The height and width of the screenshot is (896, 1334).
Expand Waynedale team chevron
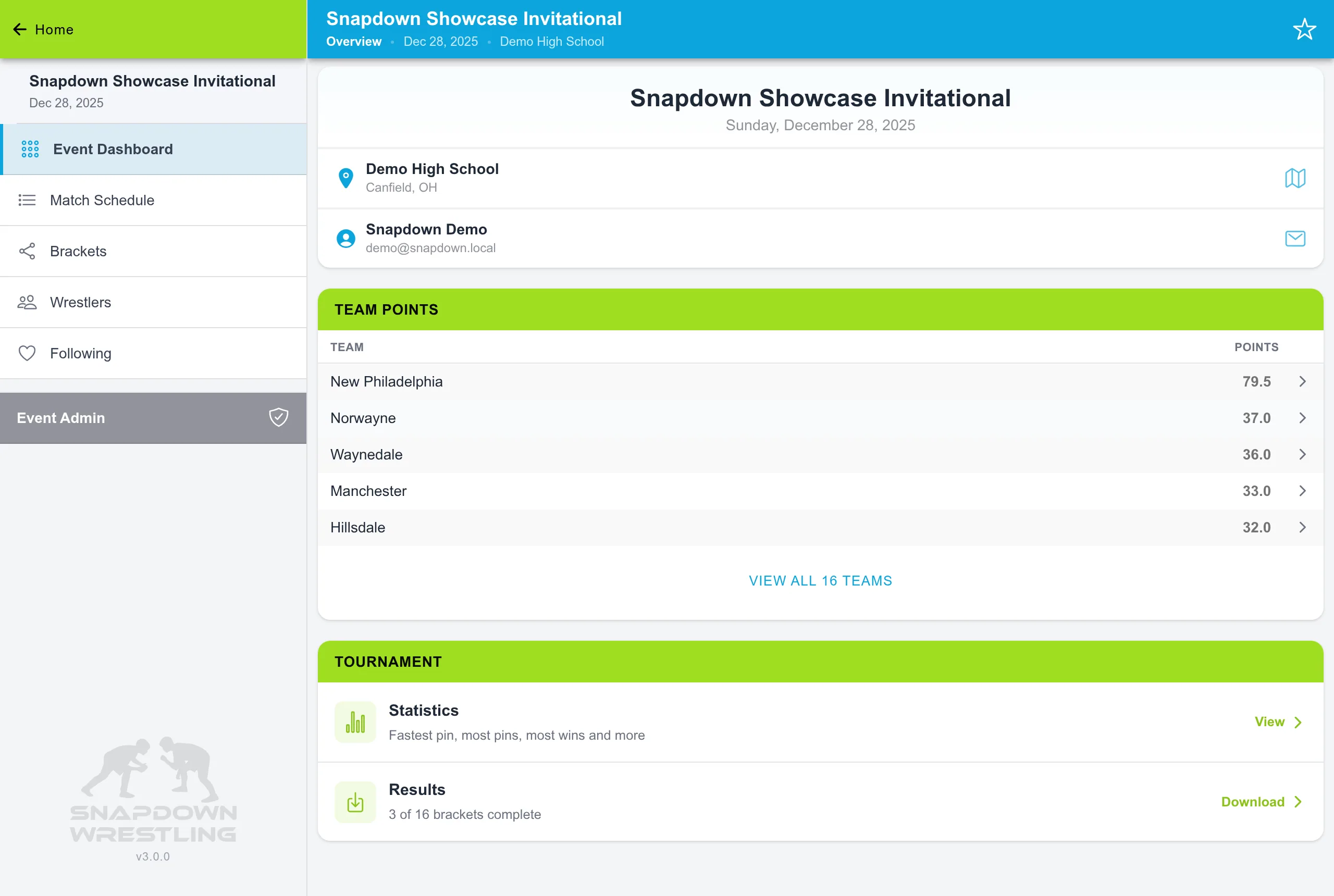pyautogui.click(x=1302, y=454)
